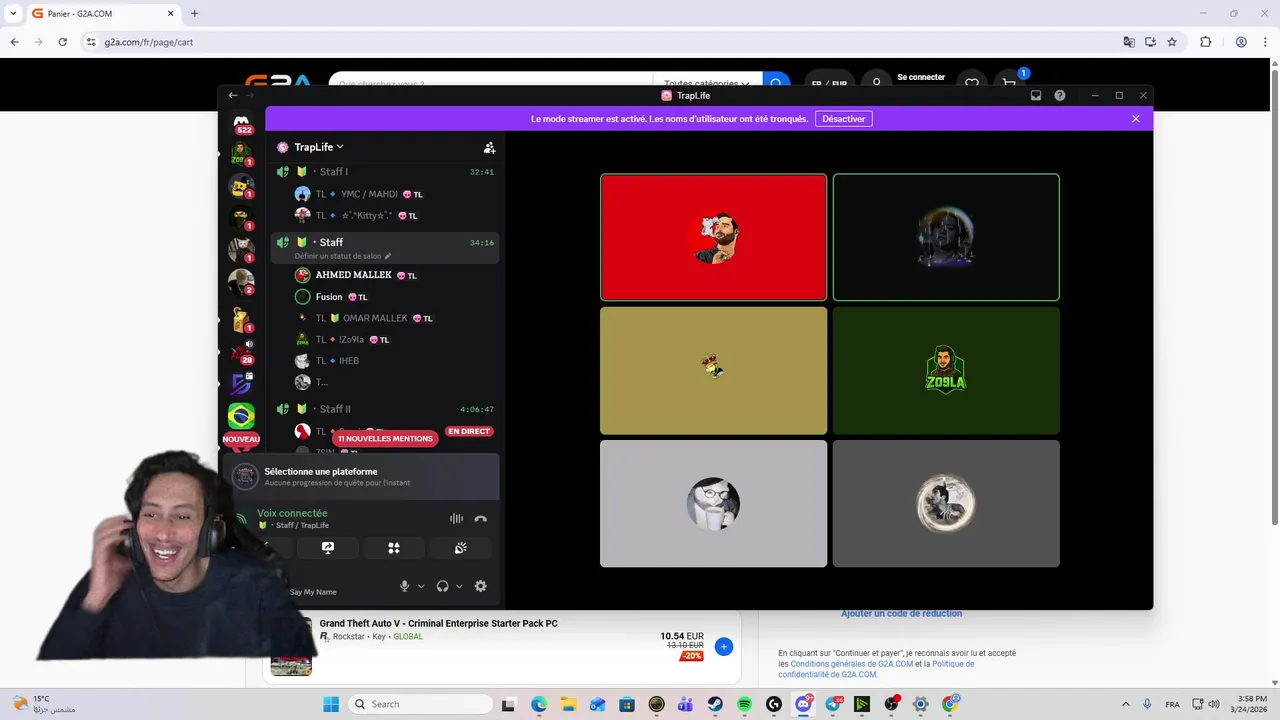Click the Windows Start button
This screenshot has height=720, width=1280.
click(x=331, y=704)
